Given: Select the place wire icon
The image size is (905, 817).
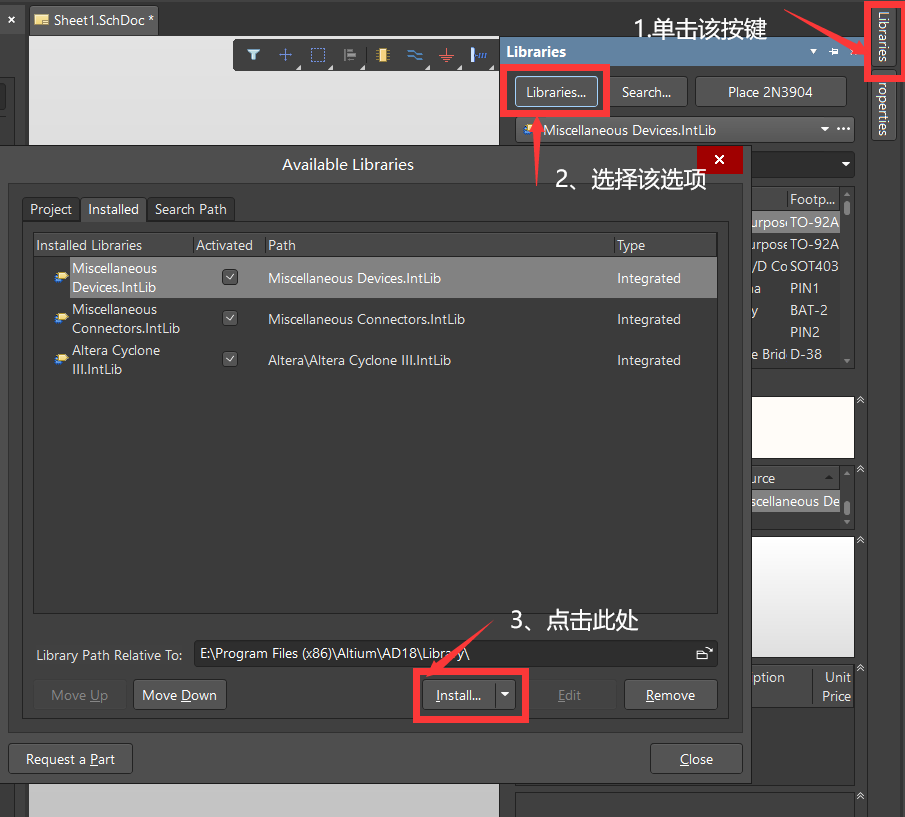Looking at the screenshot, I should [x=414, y=55].
